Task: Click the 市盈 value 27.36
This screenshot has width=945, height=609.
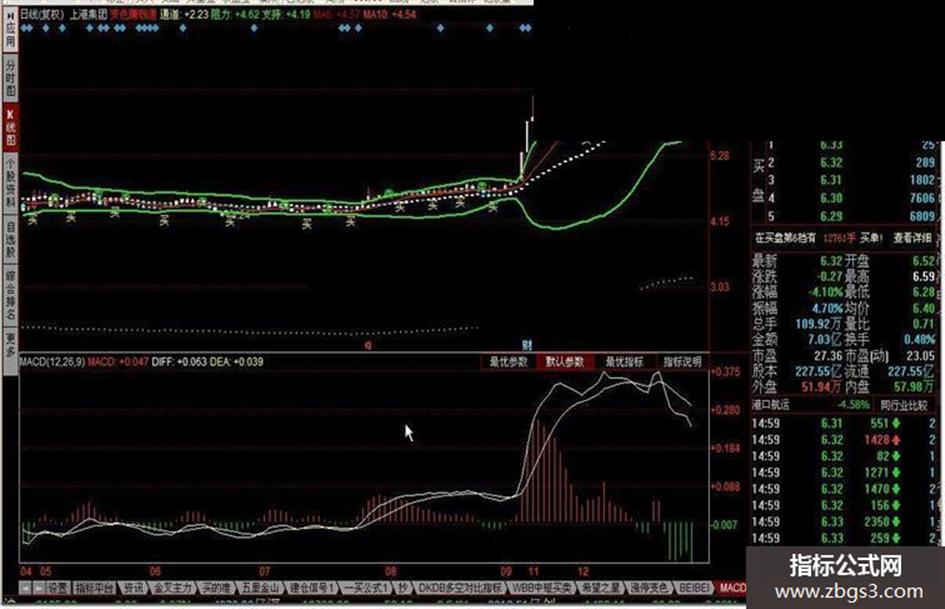Action: (x=827, y=356)
